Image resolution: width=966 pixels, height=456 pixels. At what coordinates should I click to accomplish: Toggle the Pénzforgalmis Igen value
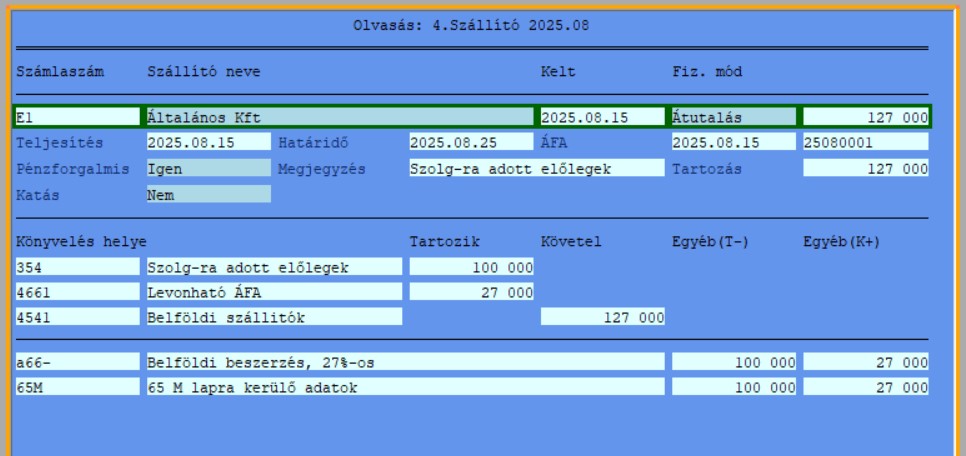pos(208,169)
